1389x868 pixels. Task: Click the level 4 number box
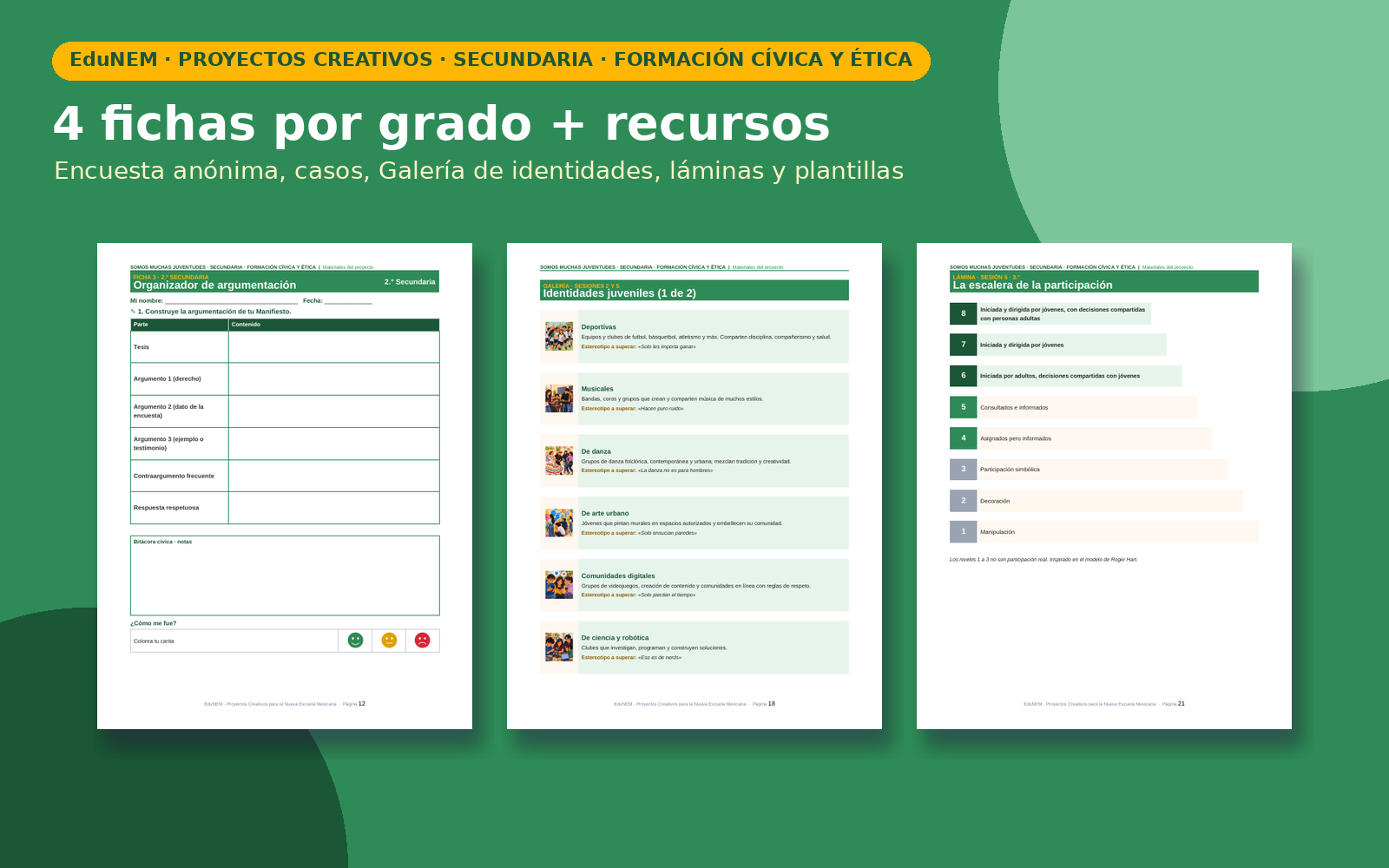tap(963, 438)
